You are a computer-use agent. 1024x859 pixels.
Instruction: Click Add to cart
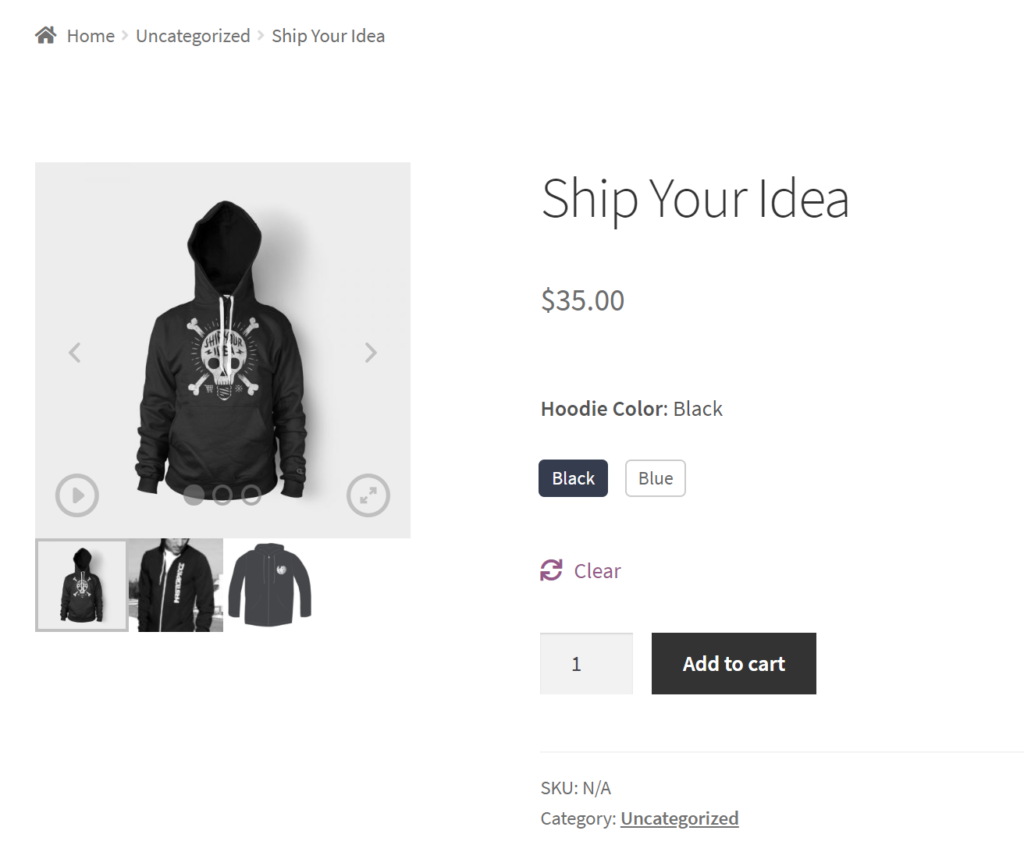click(x=733, y=663)
